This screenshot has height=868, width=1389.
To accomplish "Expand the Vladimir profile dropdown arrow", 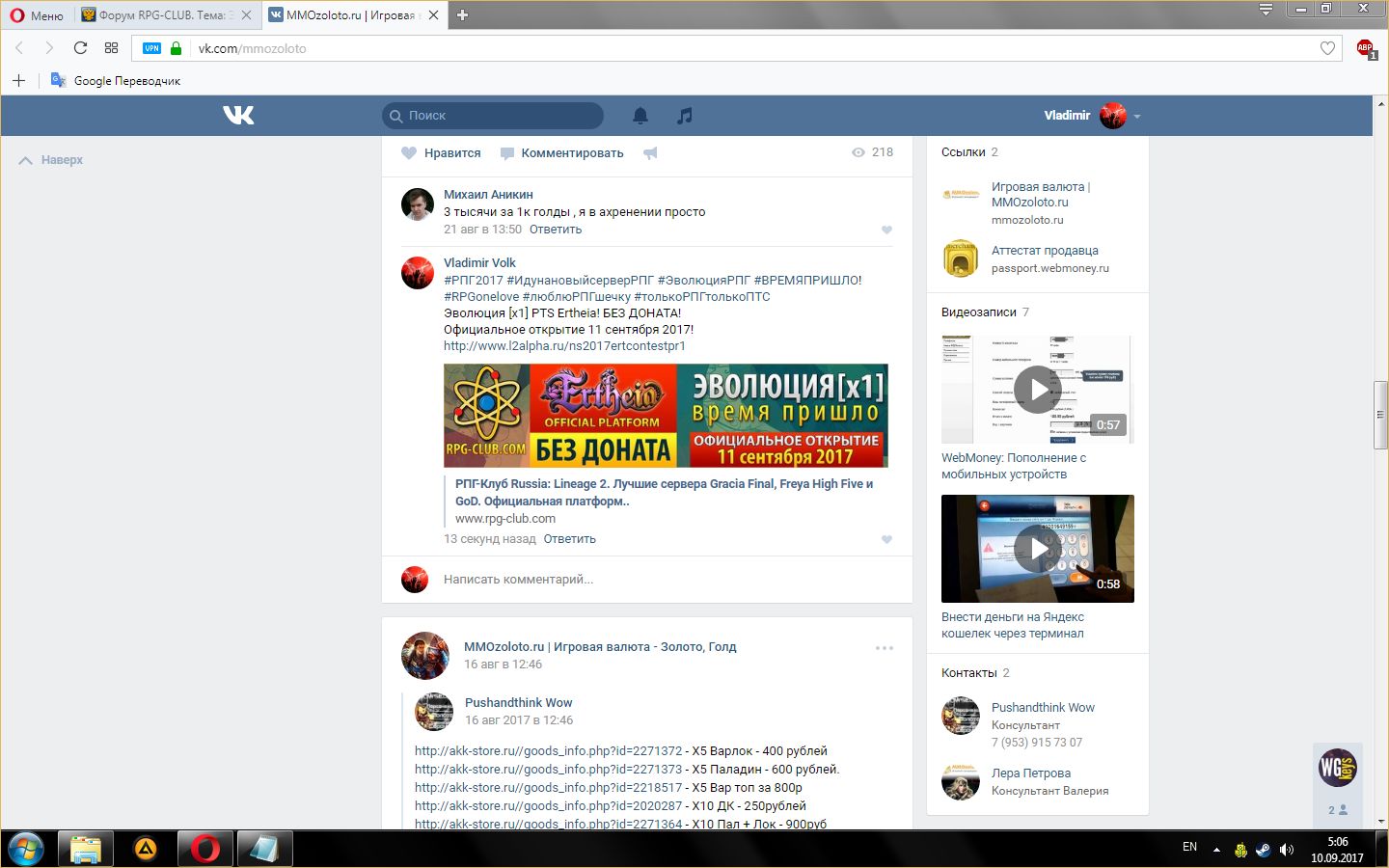I will (x=1137, y=117).
